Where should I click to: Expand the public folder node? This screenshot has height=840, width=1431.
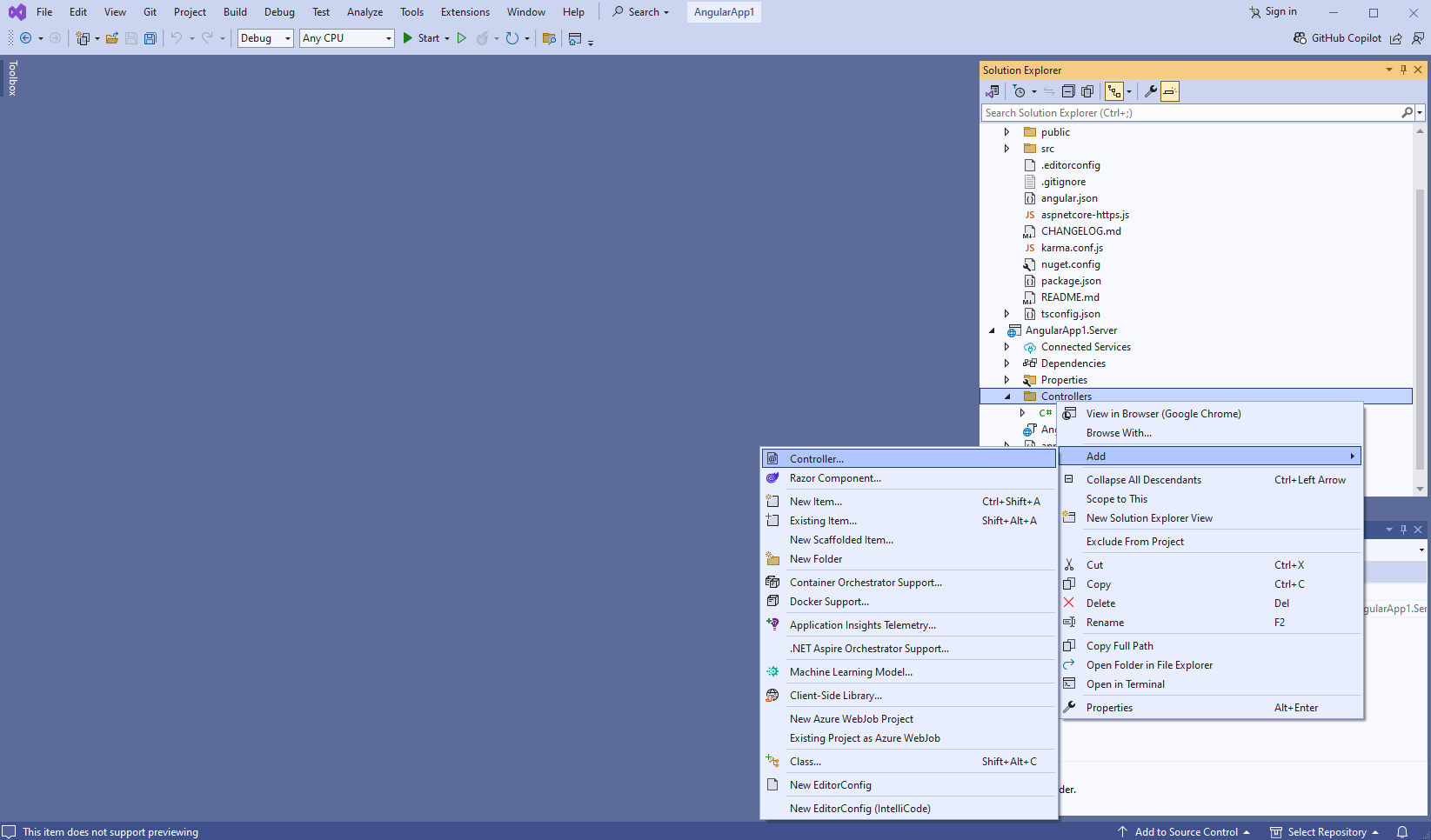tap(1007, 132)
